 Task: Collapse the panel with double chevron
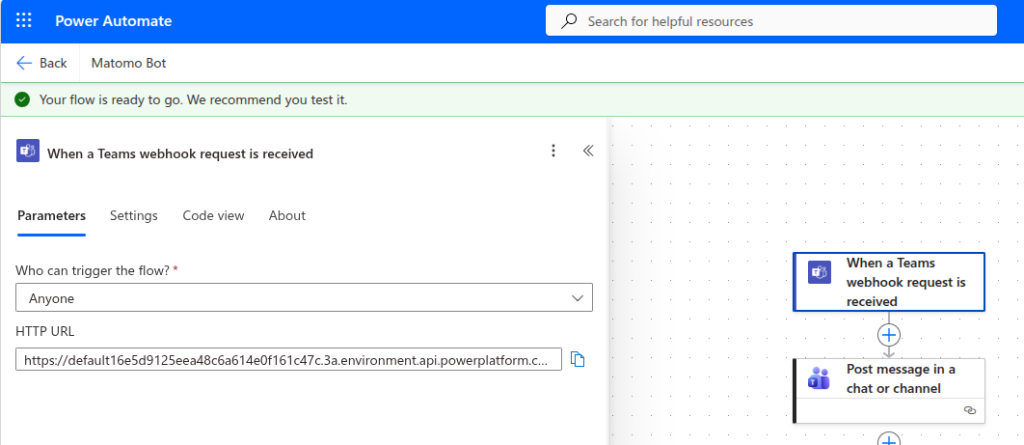588,151
